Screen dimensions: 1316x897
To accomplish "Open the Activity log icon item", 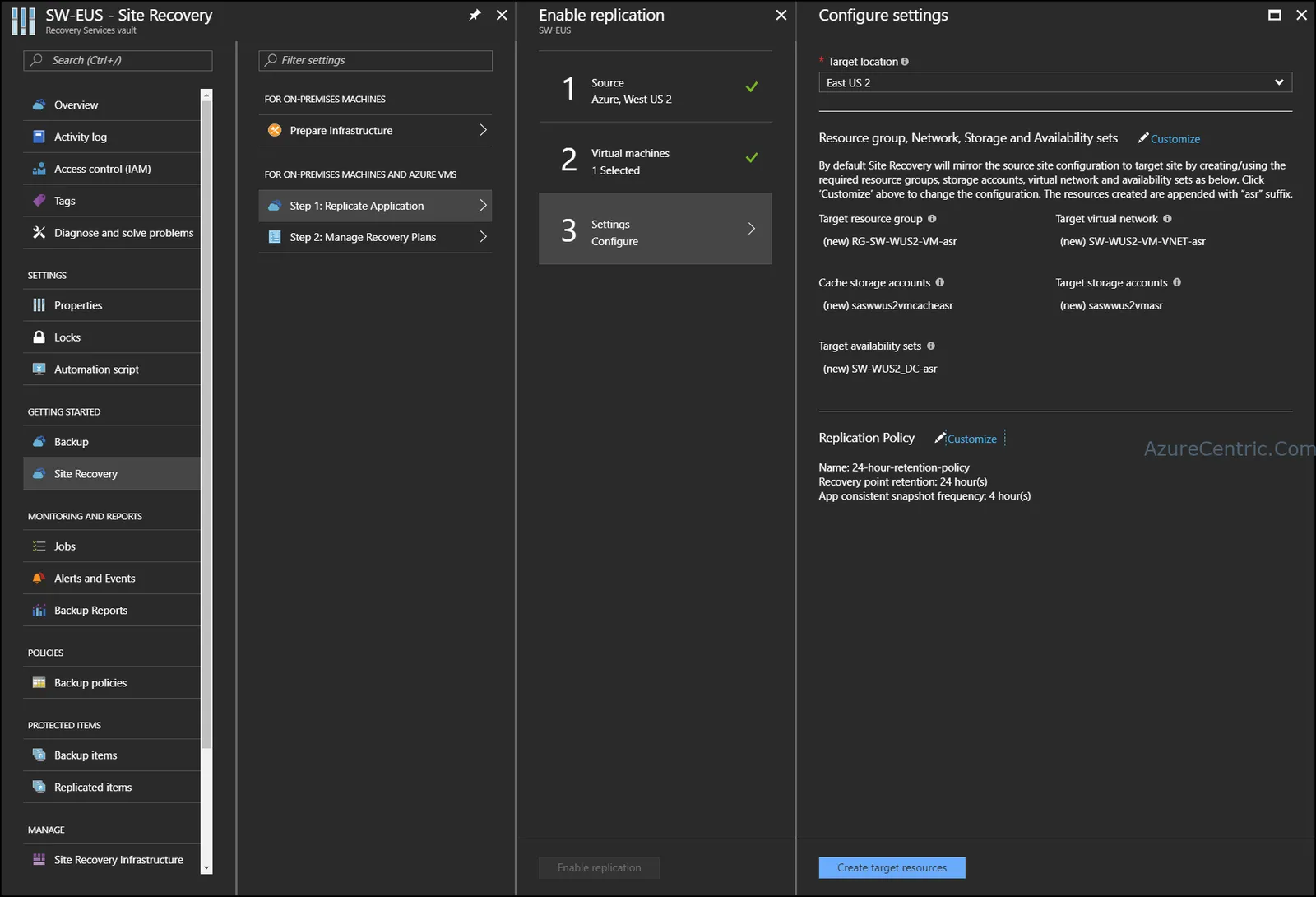I will click(x=39, y=137).
